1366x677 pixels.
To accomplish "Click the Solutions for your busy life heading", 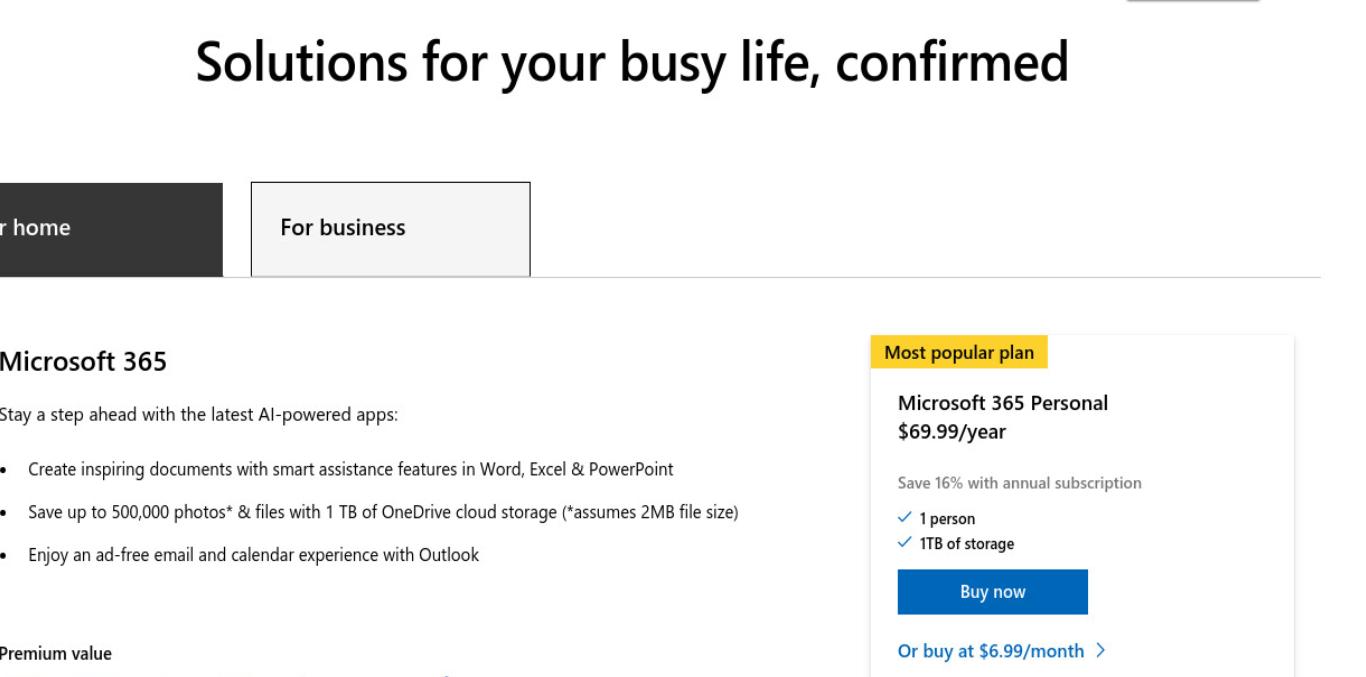I will [632, 62].
